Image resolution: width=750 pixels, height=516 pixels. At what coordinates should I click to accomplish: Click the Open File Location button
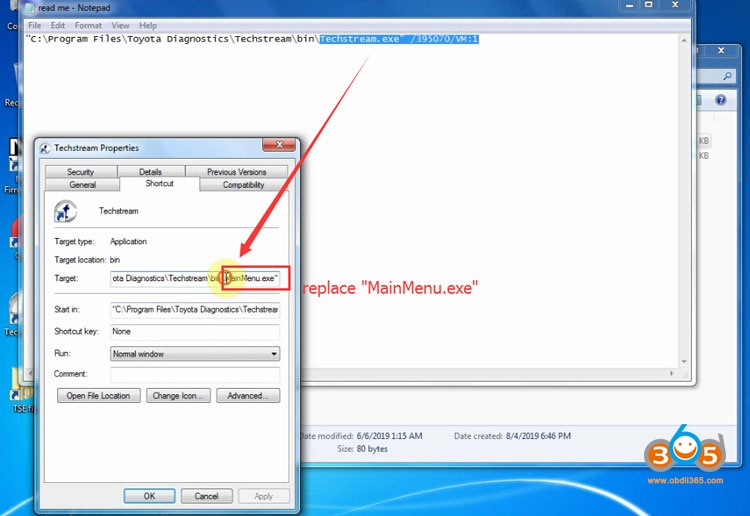pos(99,395)
